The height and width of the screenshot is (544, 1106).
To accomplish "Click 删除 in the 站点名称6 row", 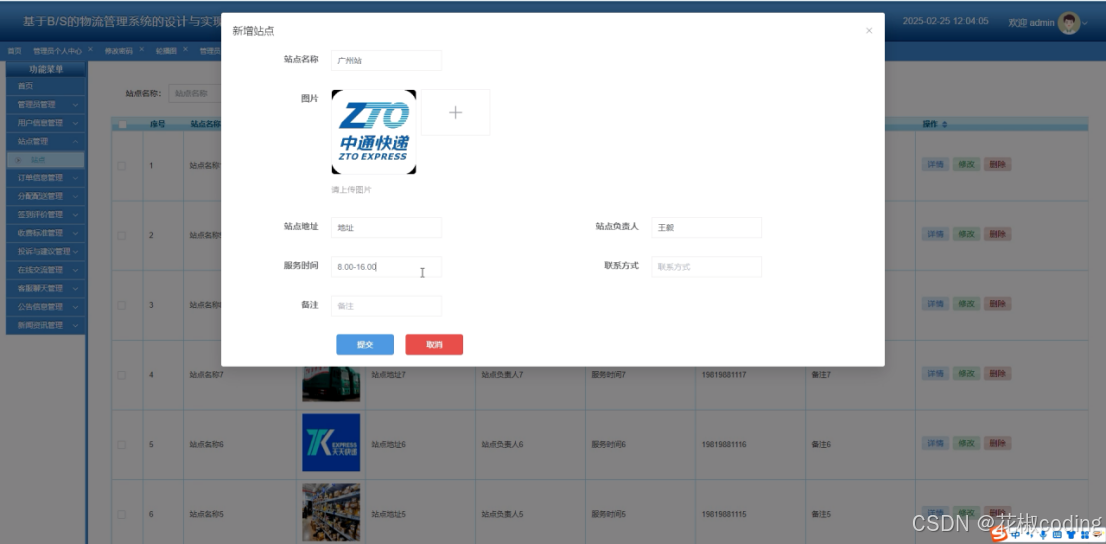I will 997,443.
